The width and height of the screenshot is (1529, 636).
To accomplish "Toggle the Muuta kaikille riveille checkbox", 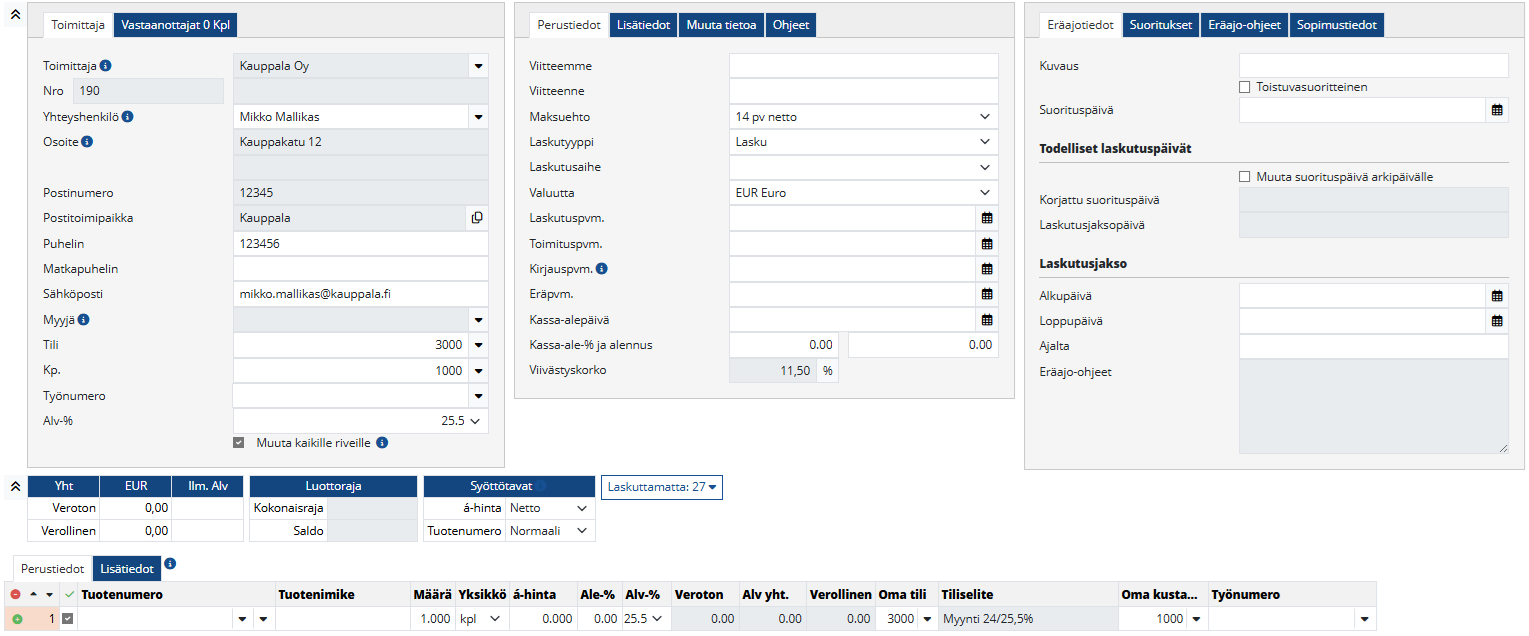I will (x=238, y=442).
